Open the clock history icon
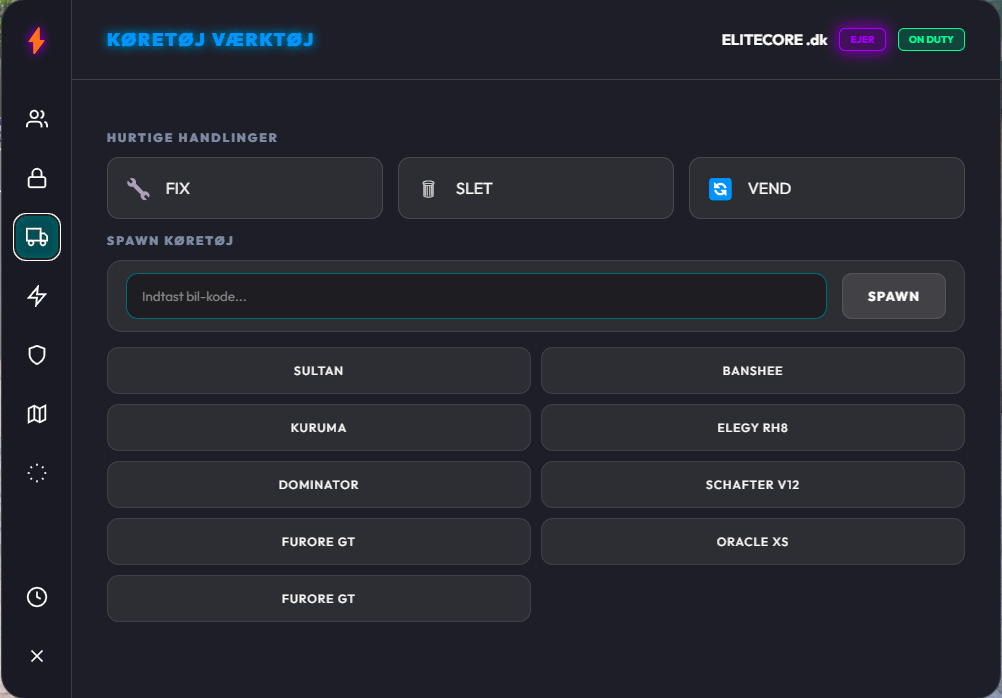Viewport: 1002px width, 698px height. (36, 597)
